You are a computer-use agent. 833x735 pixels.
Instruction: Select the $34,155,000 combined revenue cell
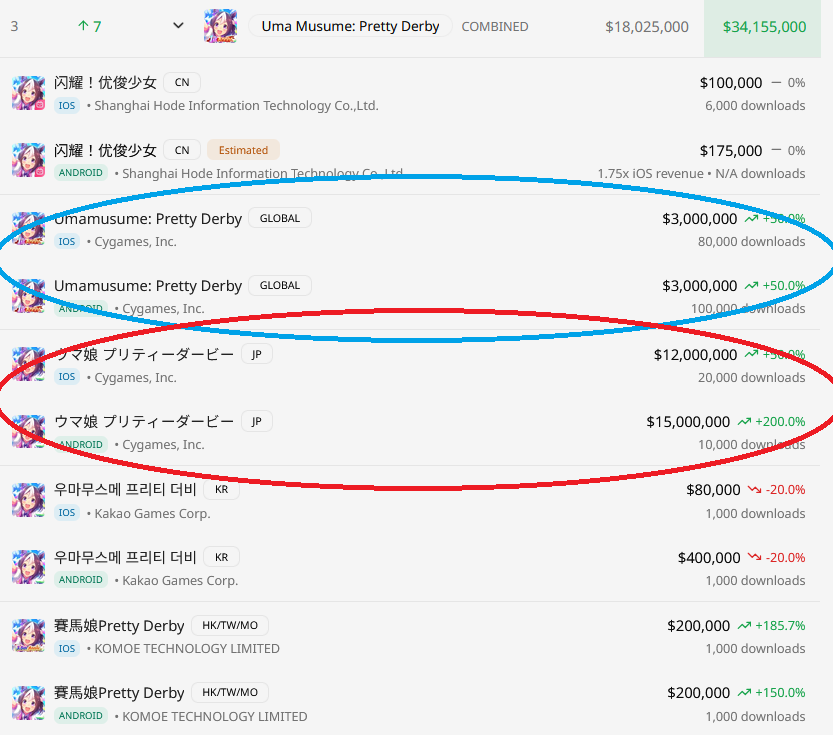point(762,28)
